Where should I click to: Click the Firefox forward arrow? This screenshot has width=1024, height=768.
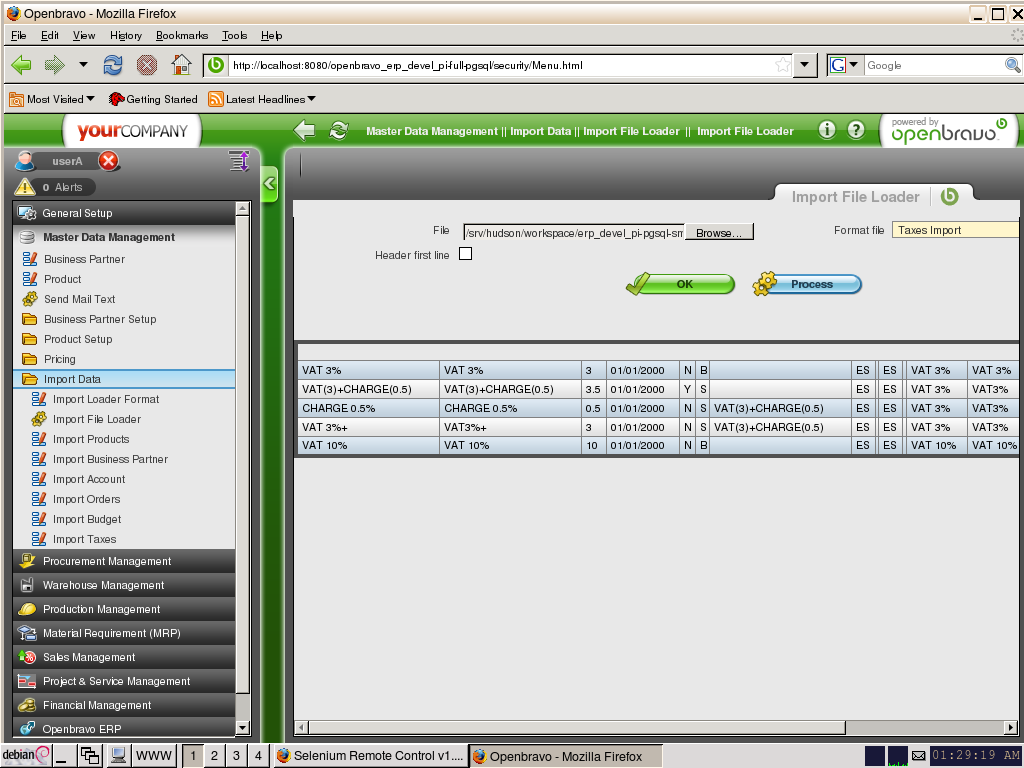tap(54, 65)
